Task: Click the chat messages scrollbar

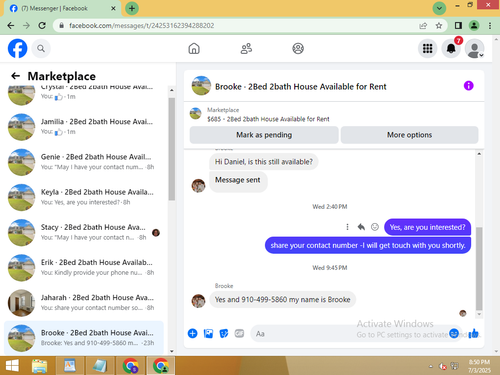Action: 479,268
